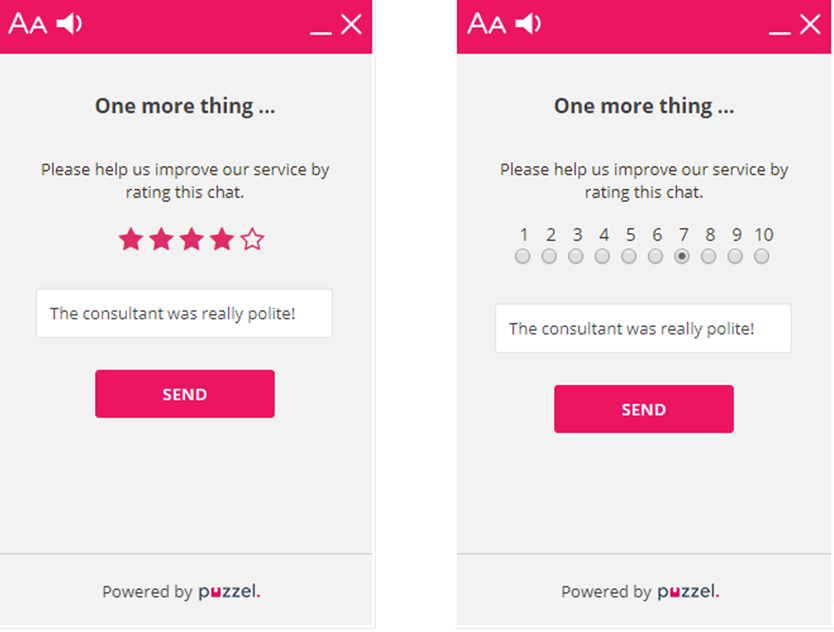Select the second star rating

point(161,239)
